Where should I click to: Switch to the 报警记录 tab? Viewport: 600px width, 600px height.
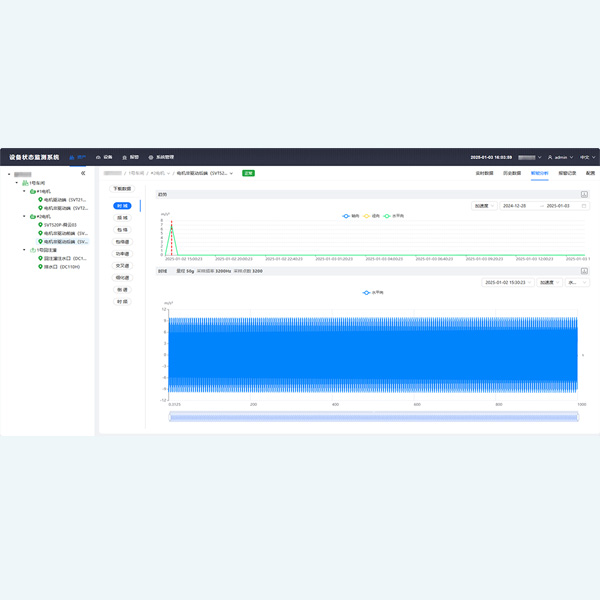(567, 173)
